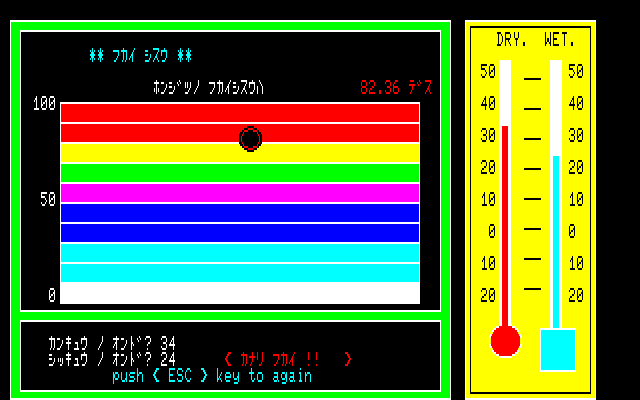Click the 30 mark on the DRY scale

488,136
